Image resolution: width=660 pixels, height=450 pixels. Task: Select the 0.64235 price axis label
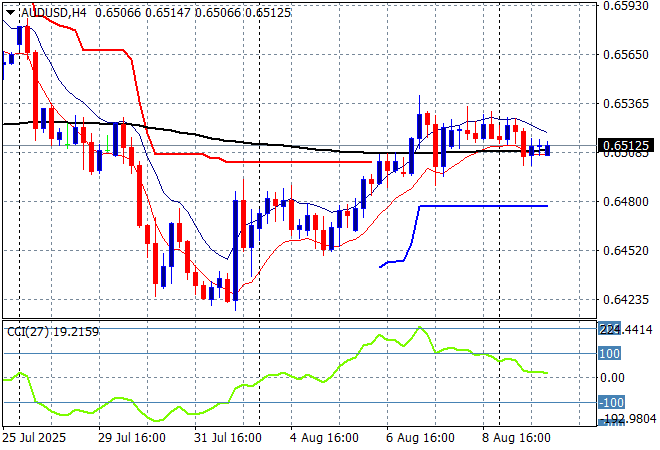[626, 300]
